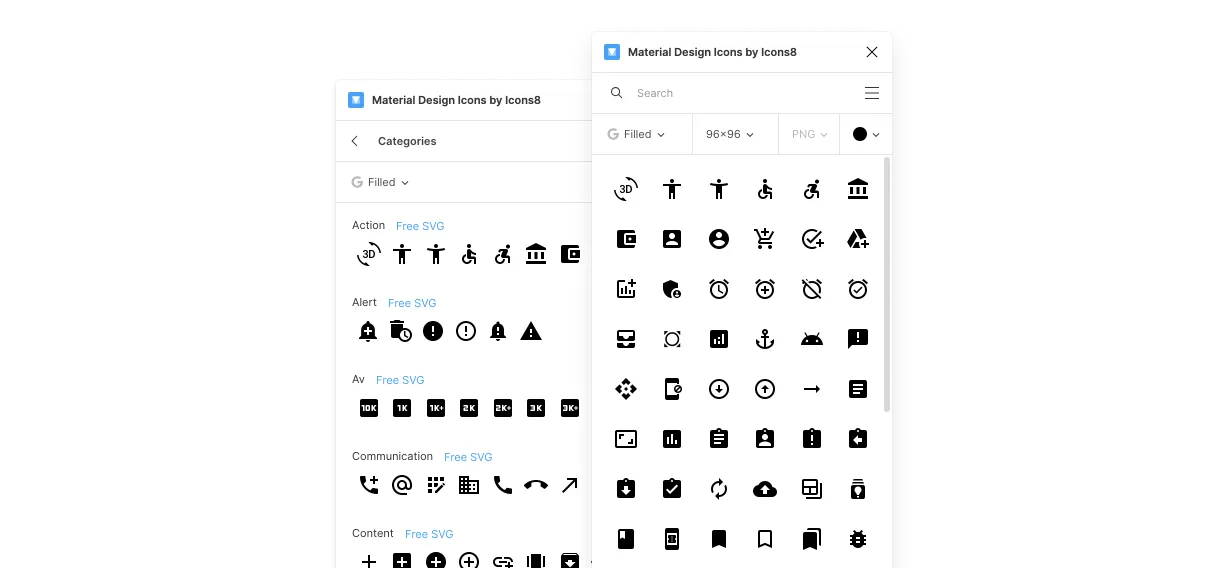Select the account balance bank icon in search grid

pos(858,188)
